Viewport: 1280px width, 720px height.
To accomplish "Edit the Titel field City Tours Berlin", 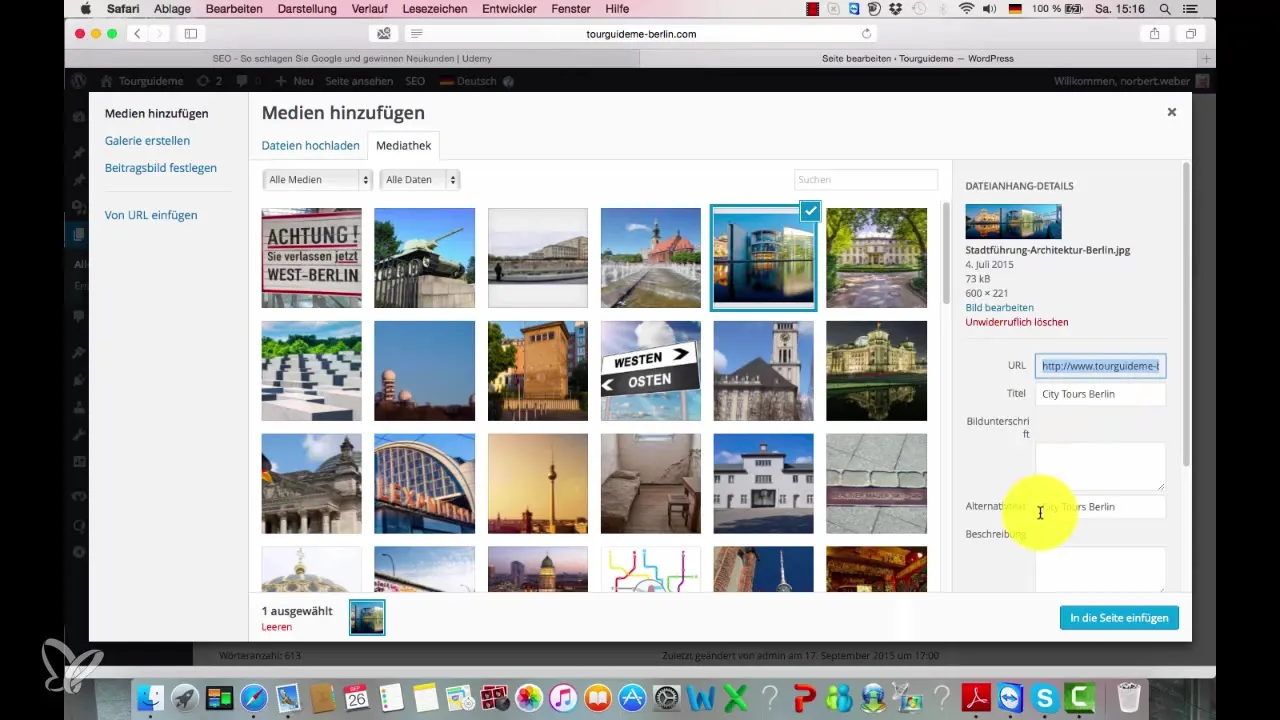I will tap(1100, 394).
